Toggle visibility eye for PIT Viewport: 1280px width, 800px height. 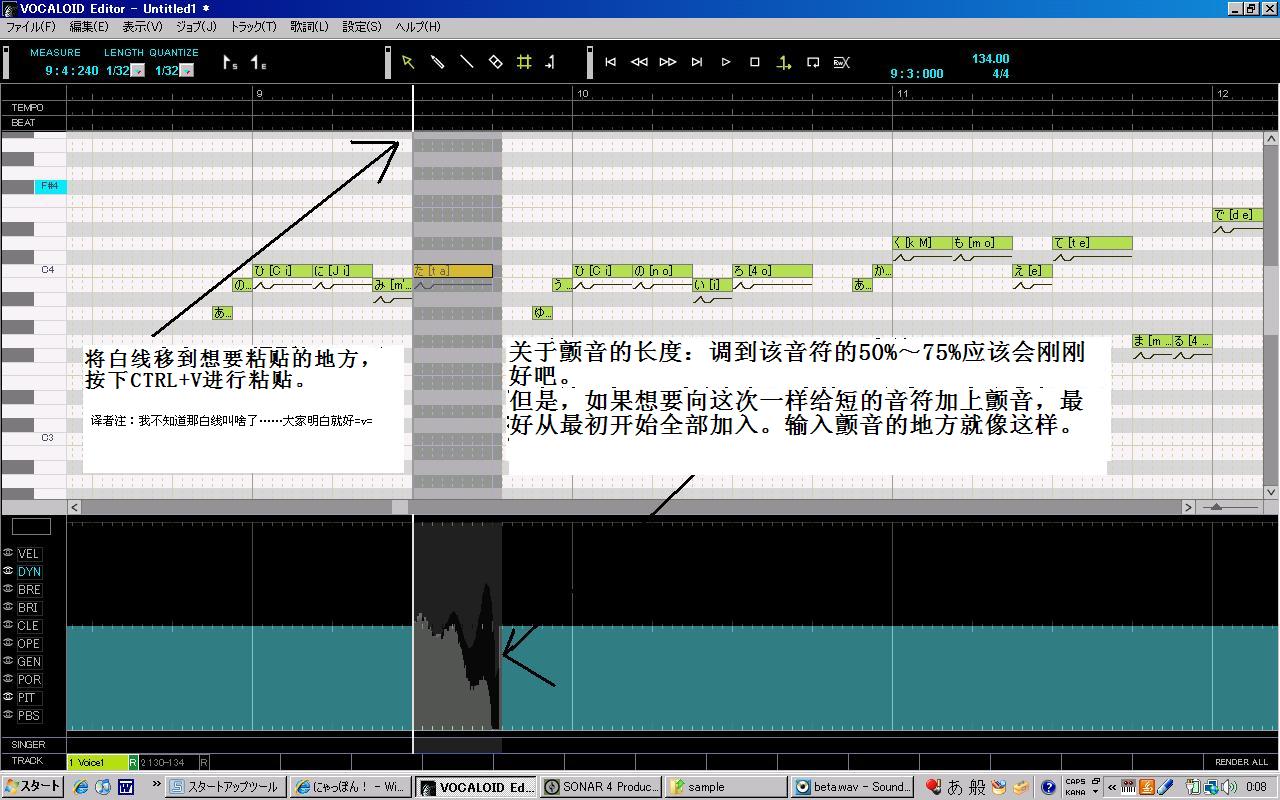click(8, 697)
